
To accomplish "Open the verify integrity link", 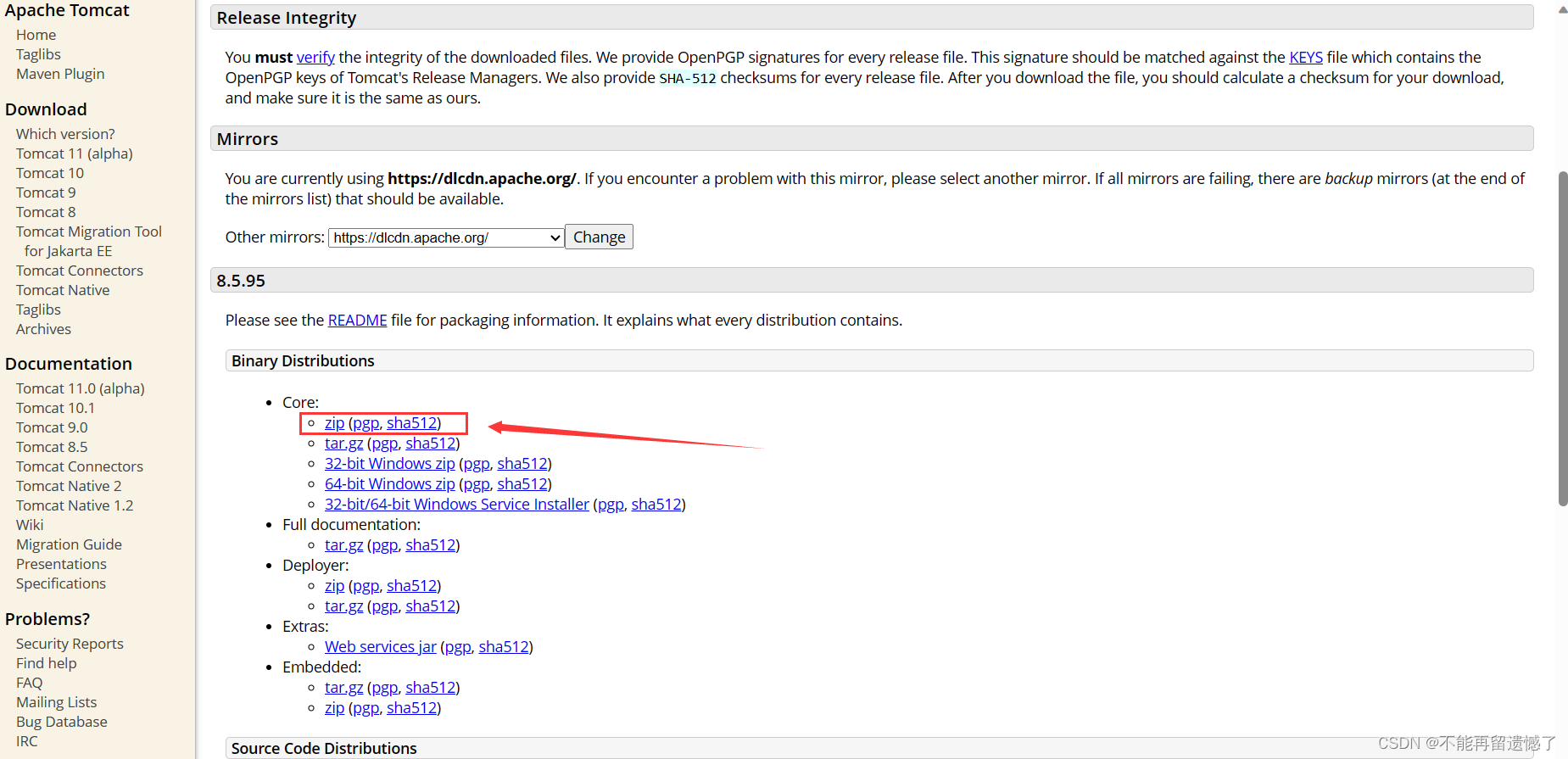I will [x=315, y=57].
